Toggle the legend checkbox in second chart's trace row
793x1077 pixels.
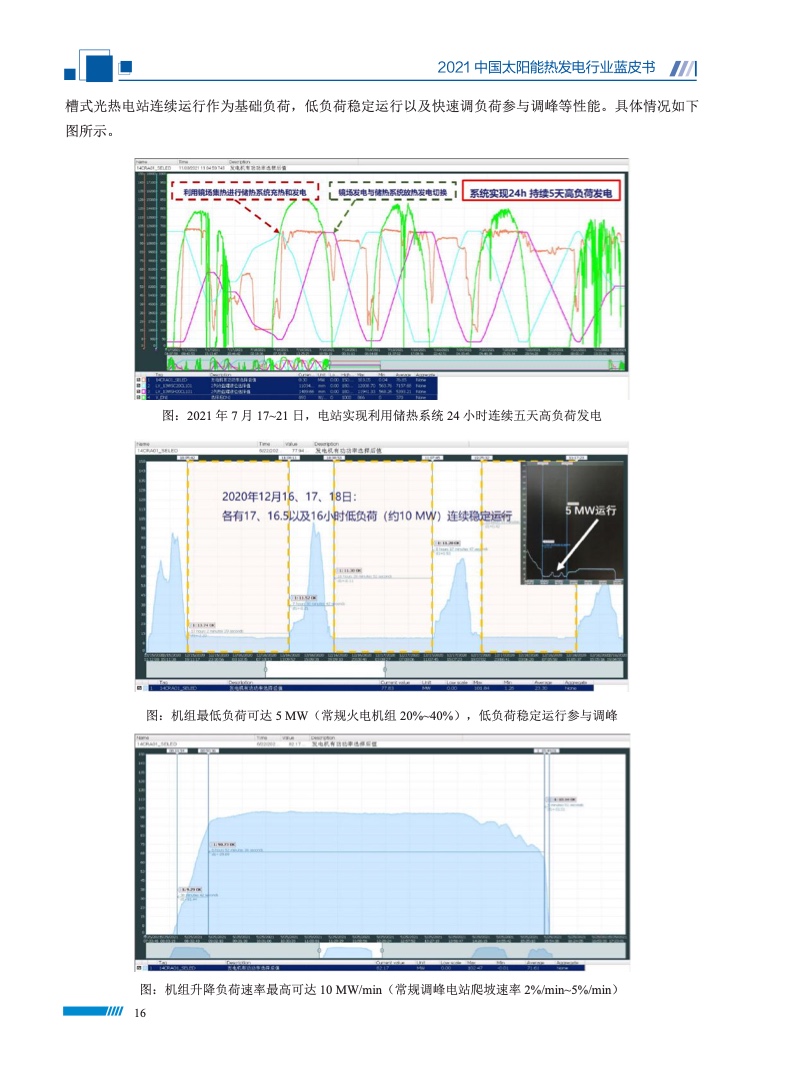138,689
